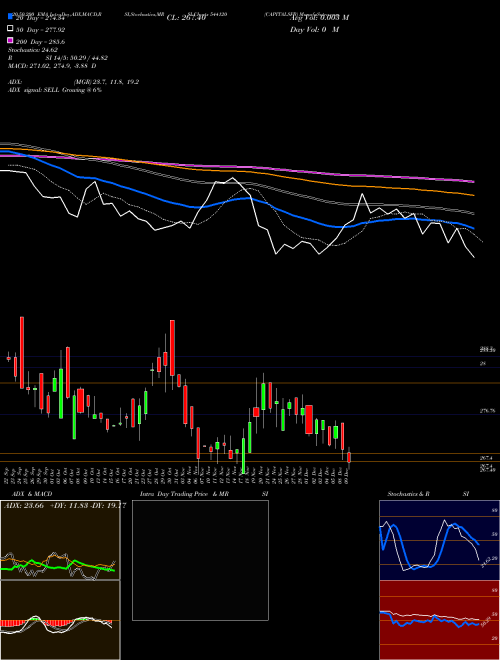
Task: Open the blue Stochastics chart panel
Action: click(439, 540)
